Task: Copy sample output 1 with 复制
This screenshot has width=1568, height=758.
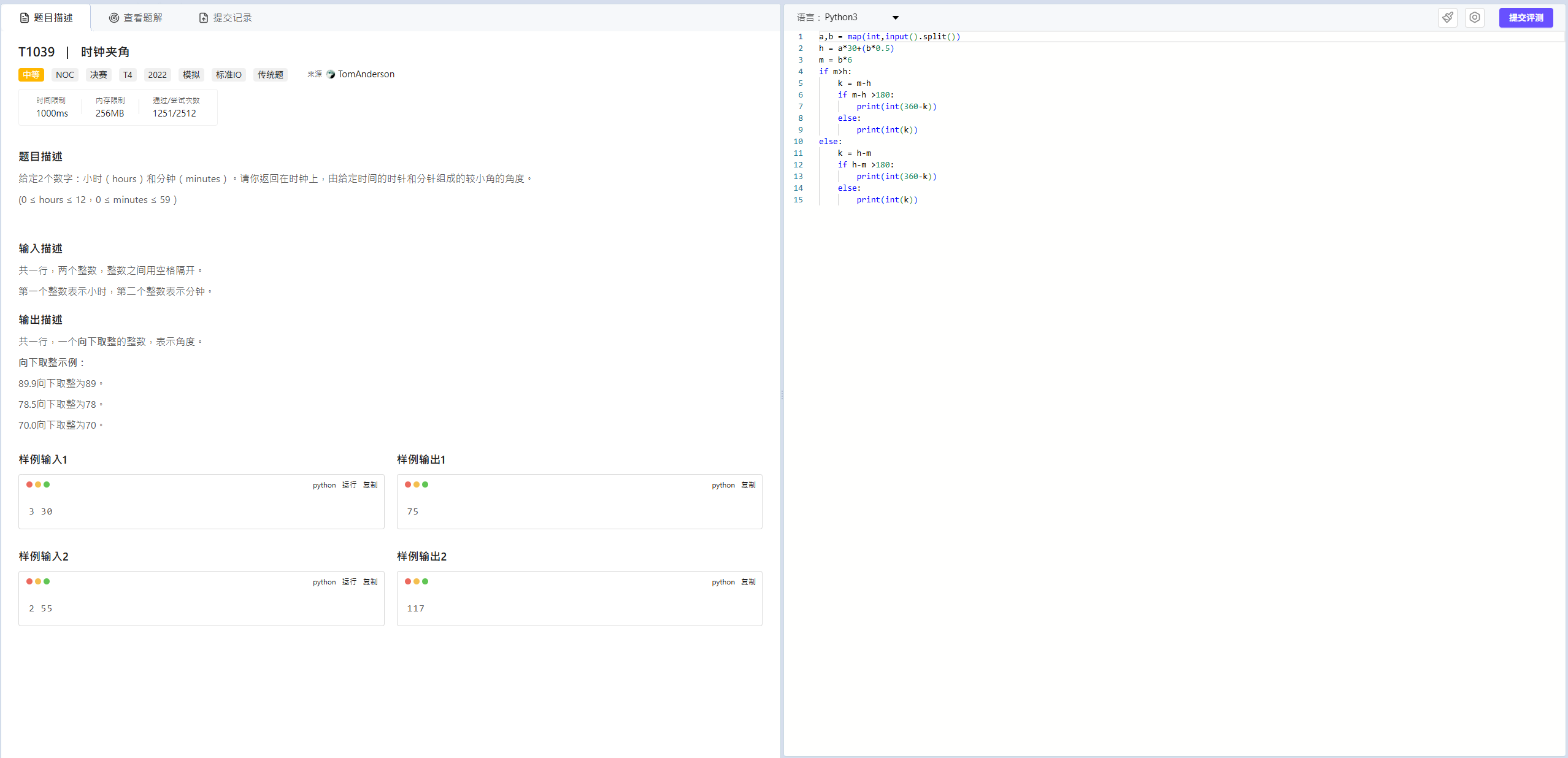Action: [748, 485]
